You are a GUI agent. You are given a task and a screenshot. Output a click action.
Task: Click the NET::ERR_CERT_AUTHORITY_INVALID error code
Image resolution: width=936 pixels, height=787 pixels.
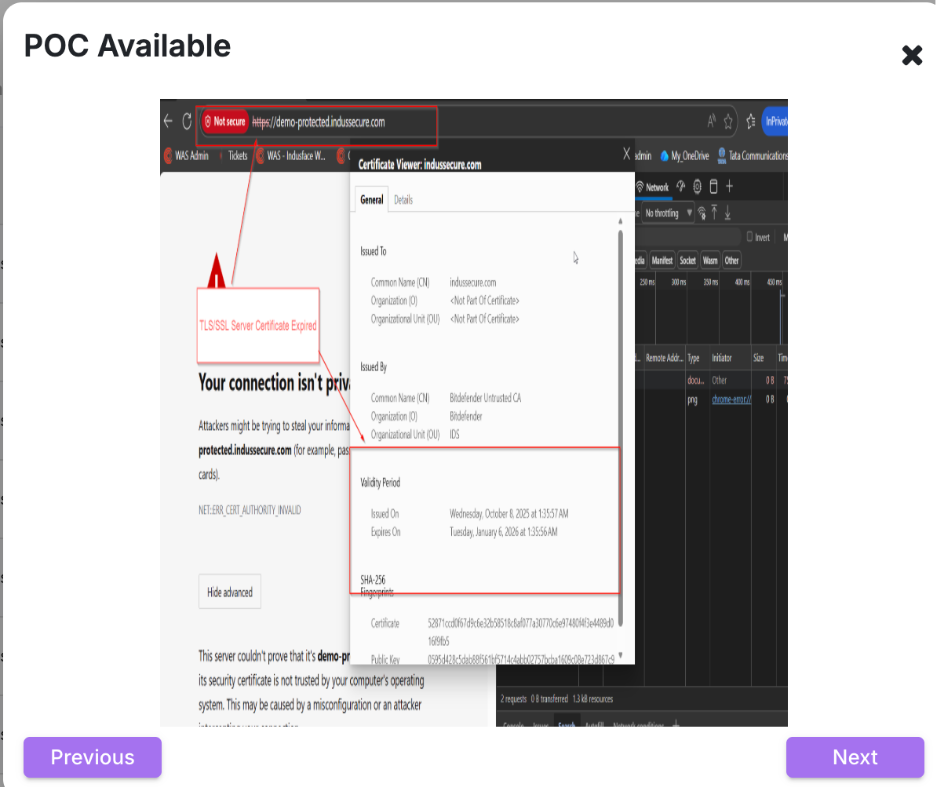click(250, 510)
